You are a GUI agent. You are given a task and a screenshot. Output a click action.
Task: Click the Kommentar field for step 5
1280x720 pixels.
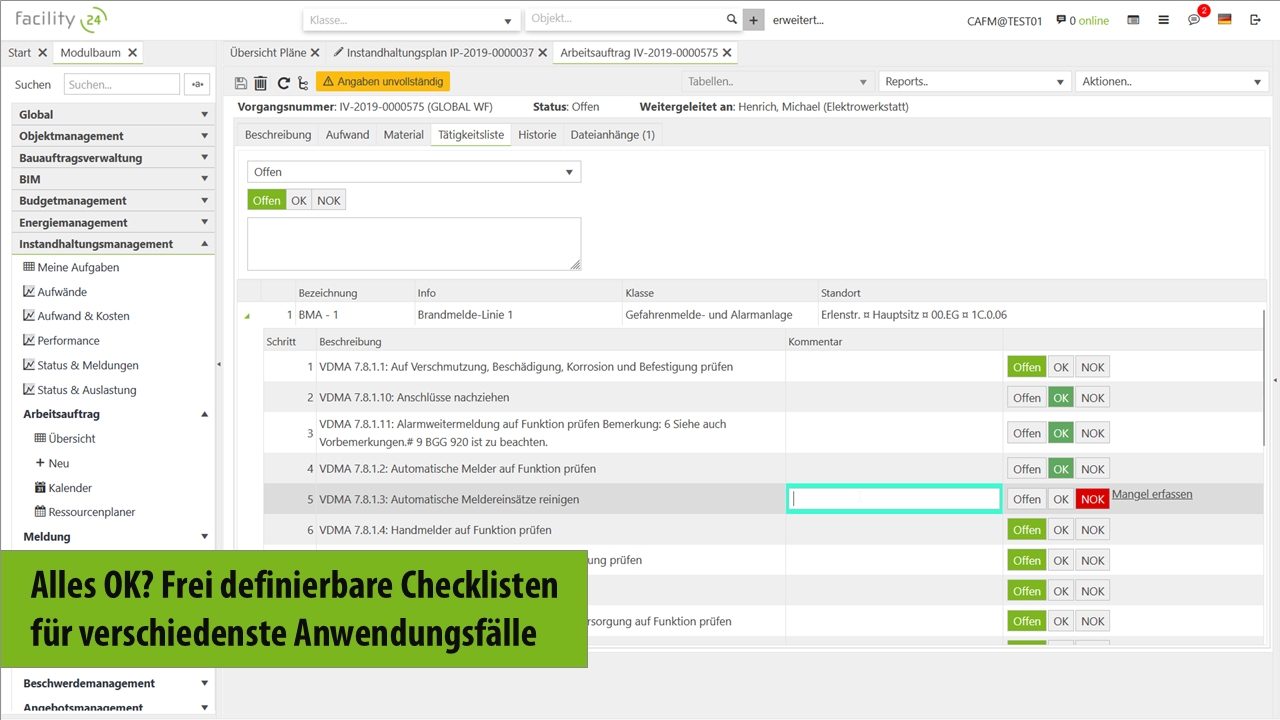click(894, 499)
